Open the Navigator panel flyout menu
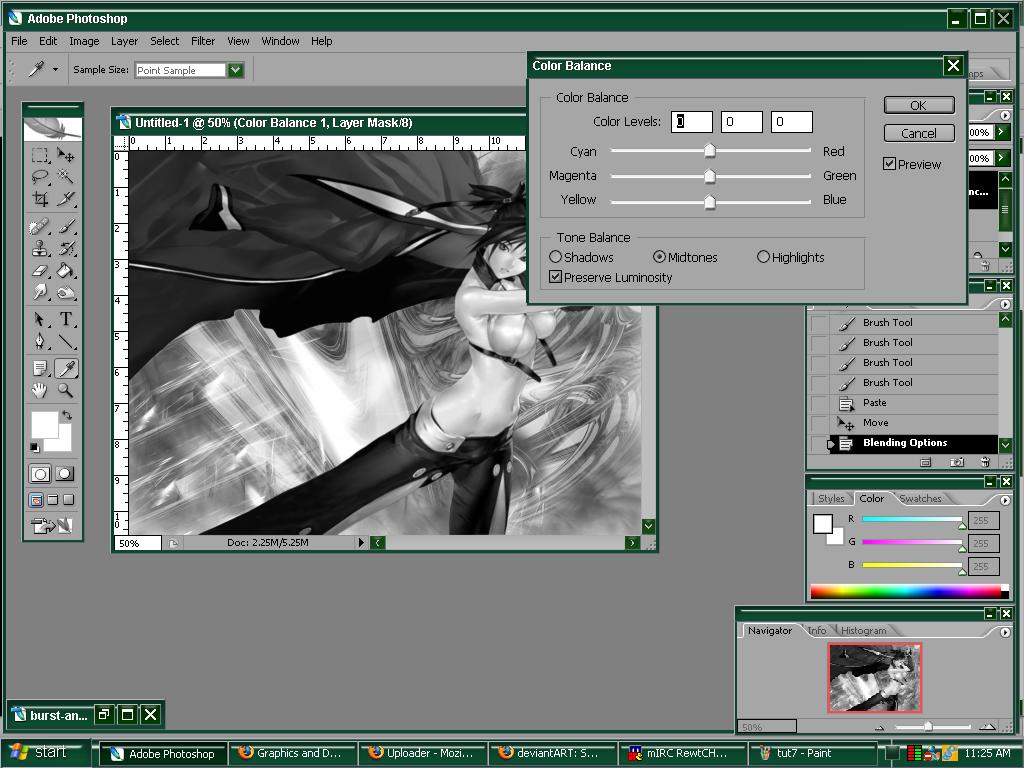Viewport: 1024px width, 768px height. (x=1005, y=632)
